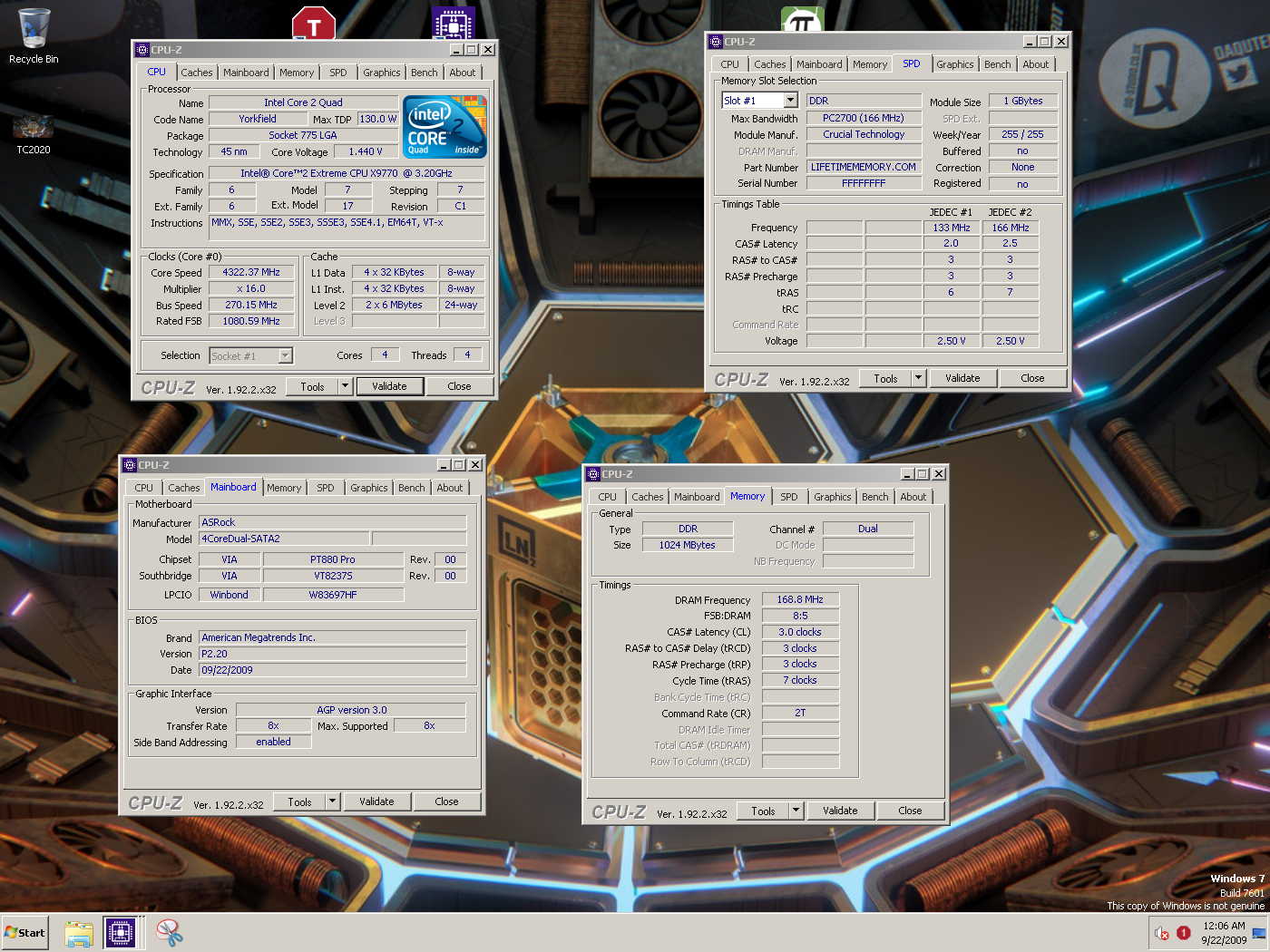Open the Bench tab in CPU window
This screenshot has height=952, width=1270.
click(x=424, y=73)
